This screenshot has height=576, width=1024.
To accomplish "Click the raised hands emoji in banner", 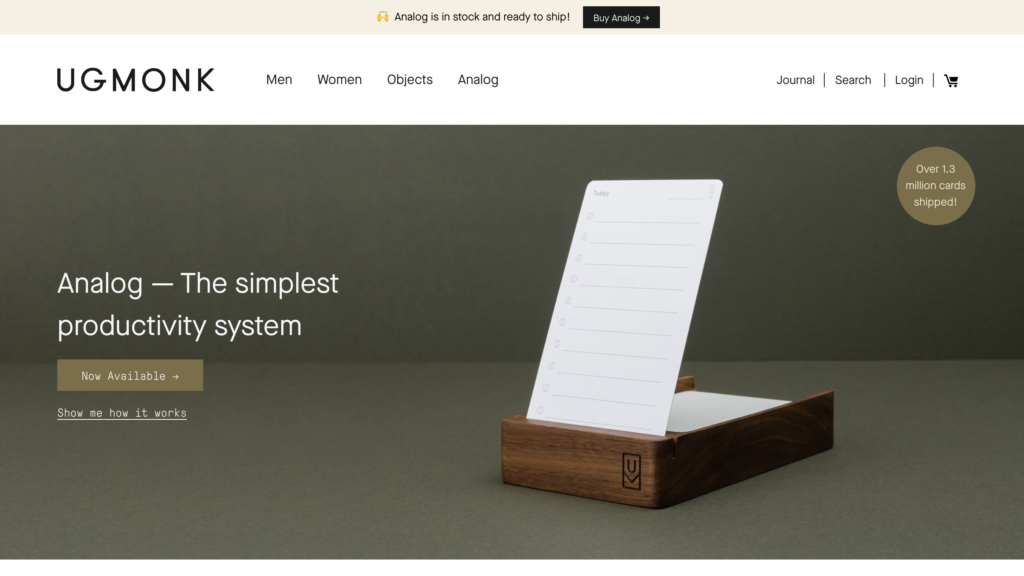I will pos(383,17).
